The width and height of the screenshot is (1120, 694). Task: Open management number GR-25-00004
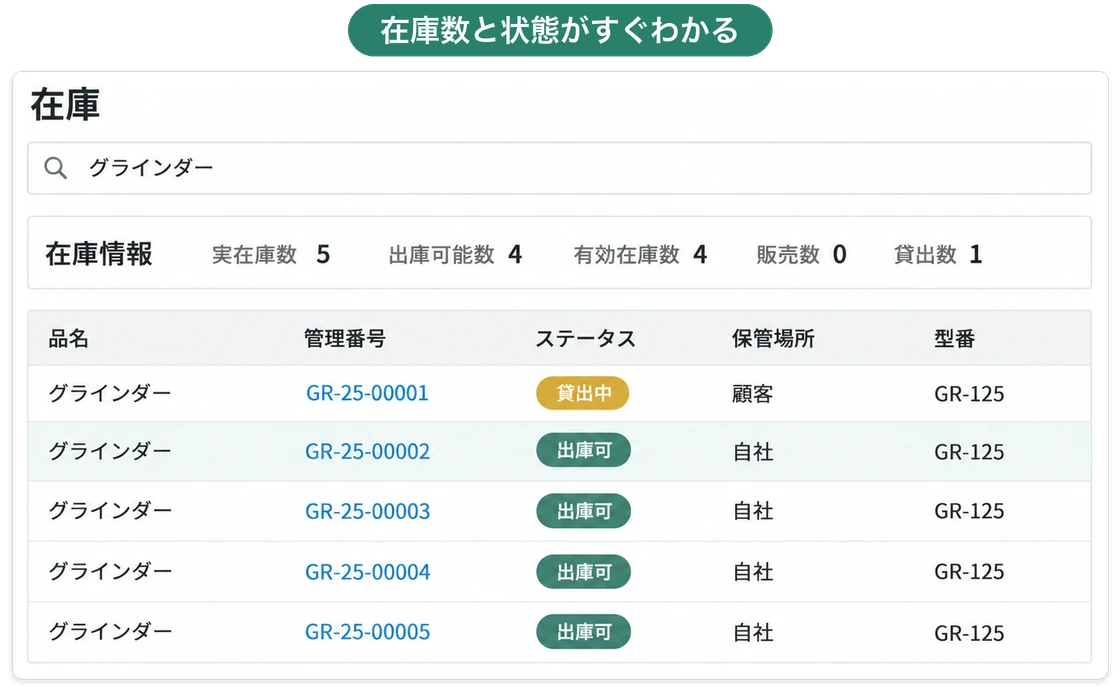click(367, 572)
